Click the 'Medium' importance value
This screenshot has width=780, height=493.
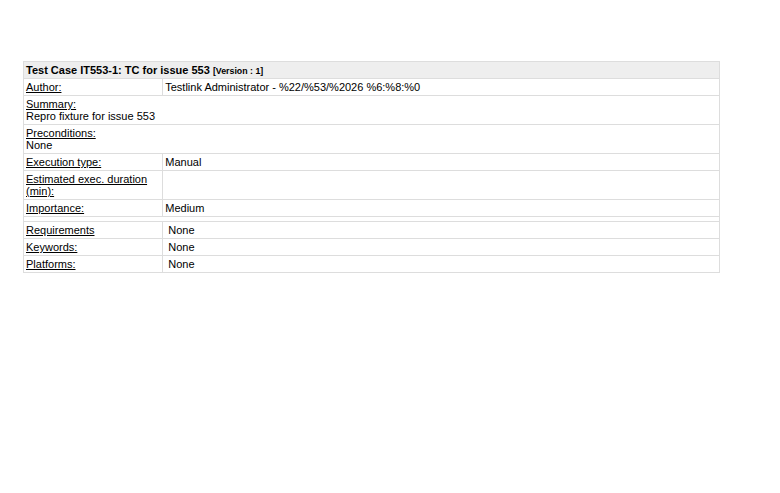pyautogui.click(x=185, y=208)
